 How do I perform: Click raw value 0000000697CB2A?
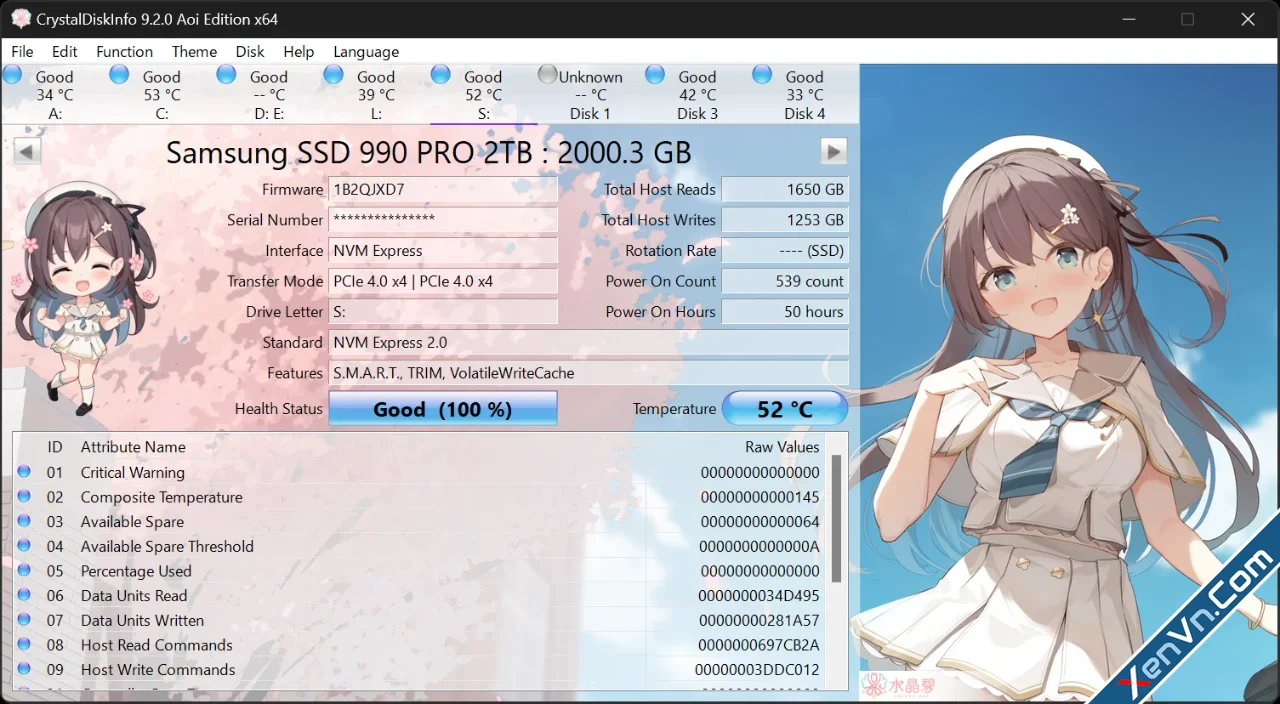pyautogui.click(x=760, y=645)
